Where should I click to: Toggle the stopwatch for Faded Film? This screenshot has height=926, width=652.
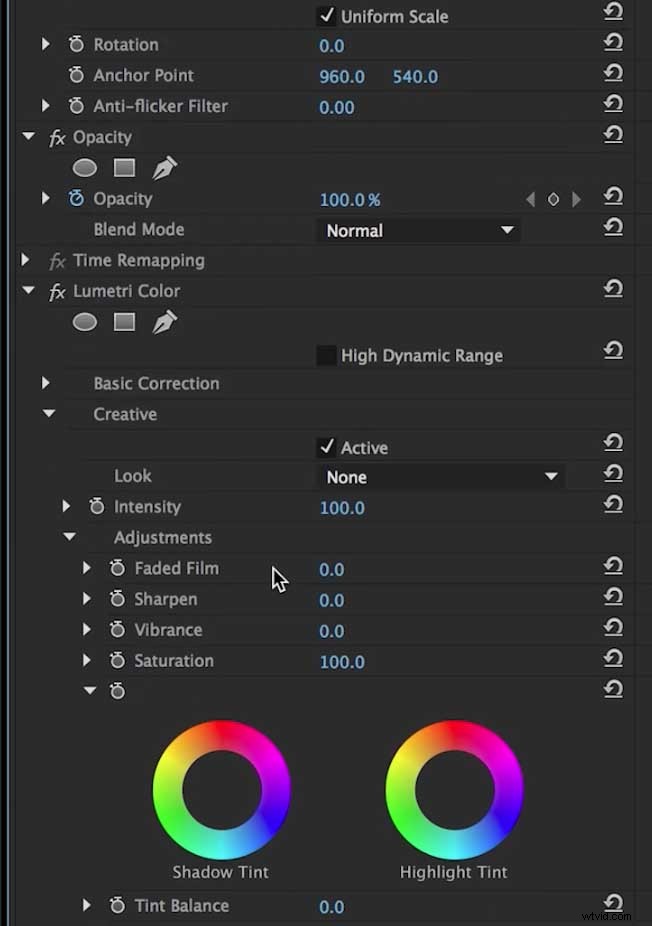pyautogui.click(x=116, y=568)
